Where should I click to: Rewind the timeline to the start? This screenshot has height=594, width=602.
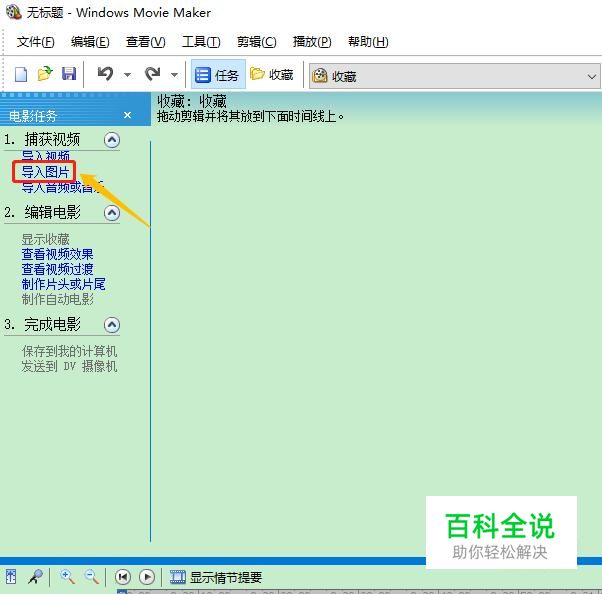point(123,577)
